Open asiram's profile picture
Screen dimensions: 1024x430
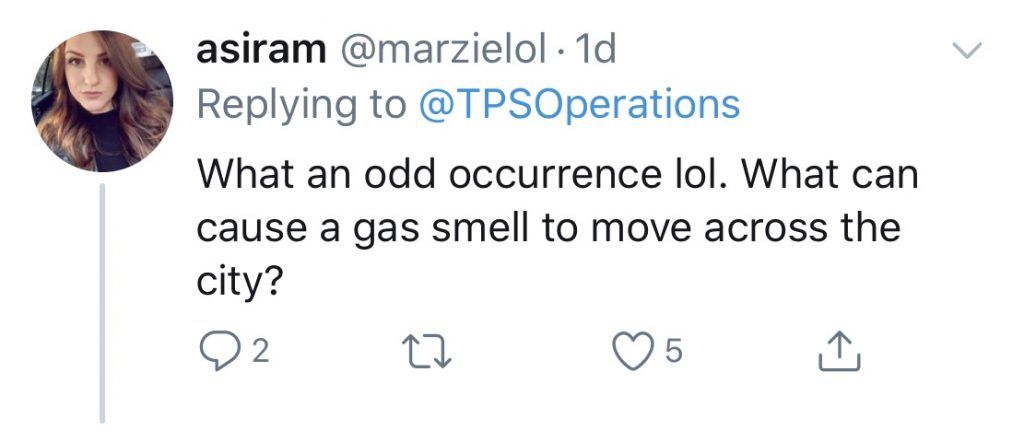(100, 101)
